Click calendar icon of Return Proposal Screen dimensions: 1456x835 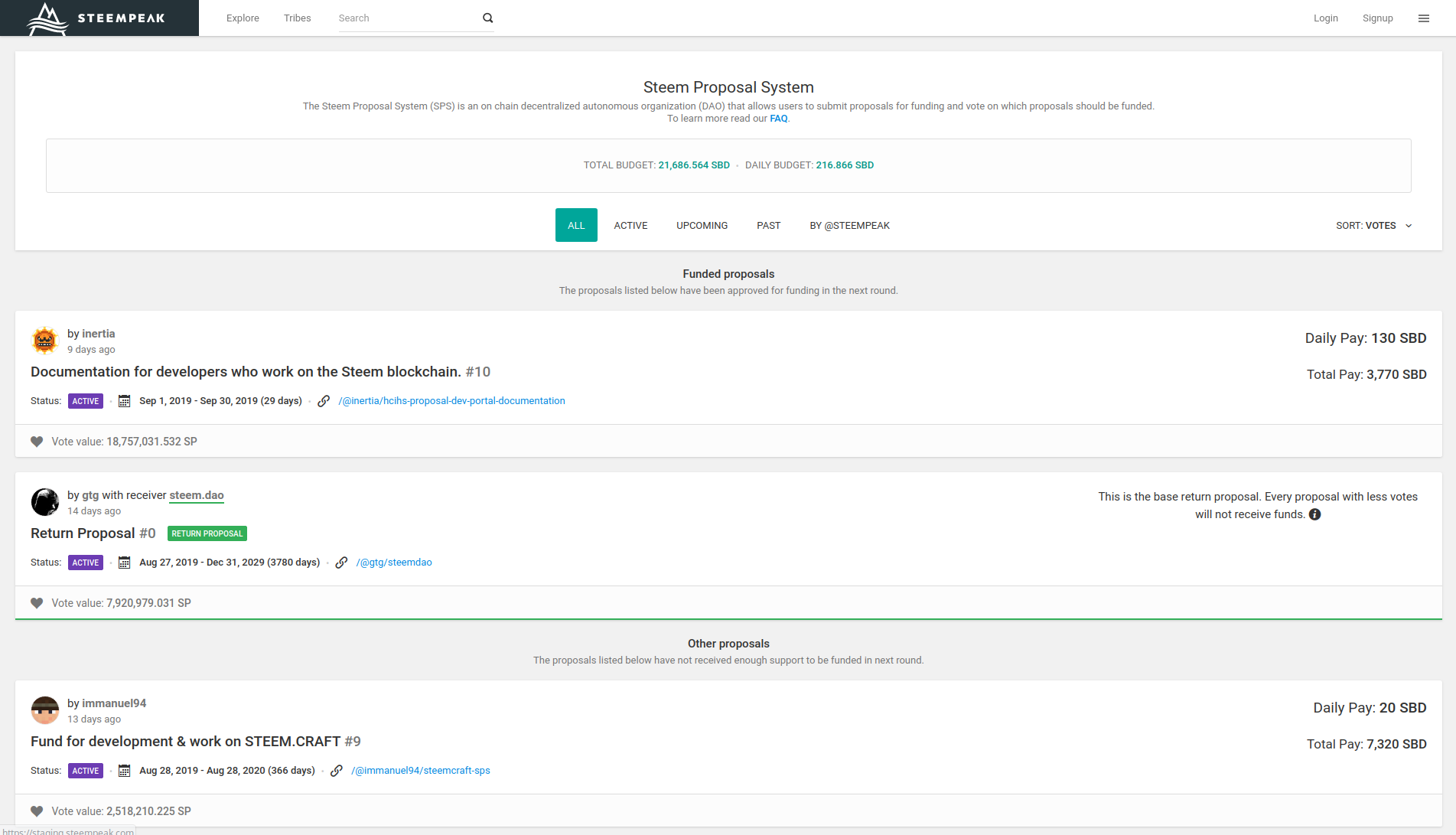click(x=124, y=563)
